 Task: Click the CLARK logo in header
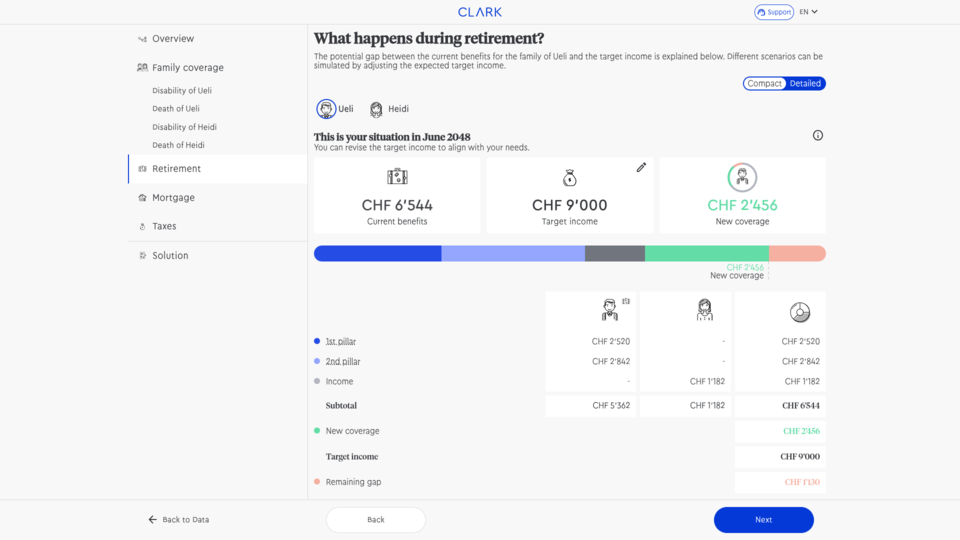(480, 12)
